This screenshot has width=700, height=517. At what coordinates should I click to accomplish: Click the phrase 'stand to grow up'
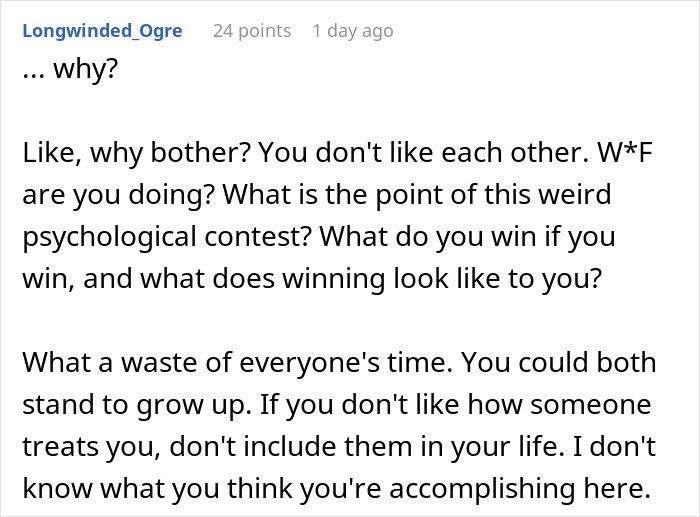[133, 404]
